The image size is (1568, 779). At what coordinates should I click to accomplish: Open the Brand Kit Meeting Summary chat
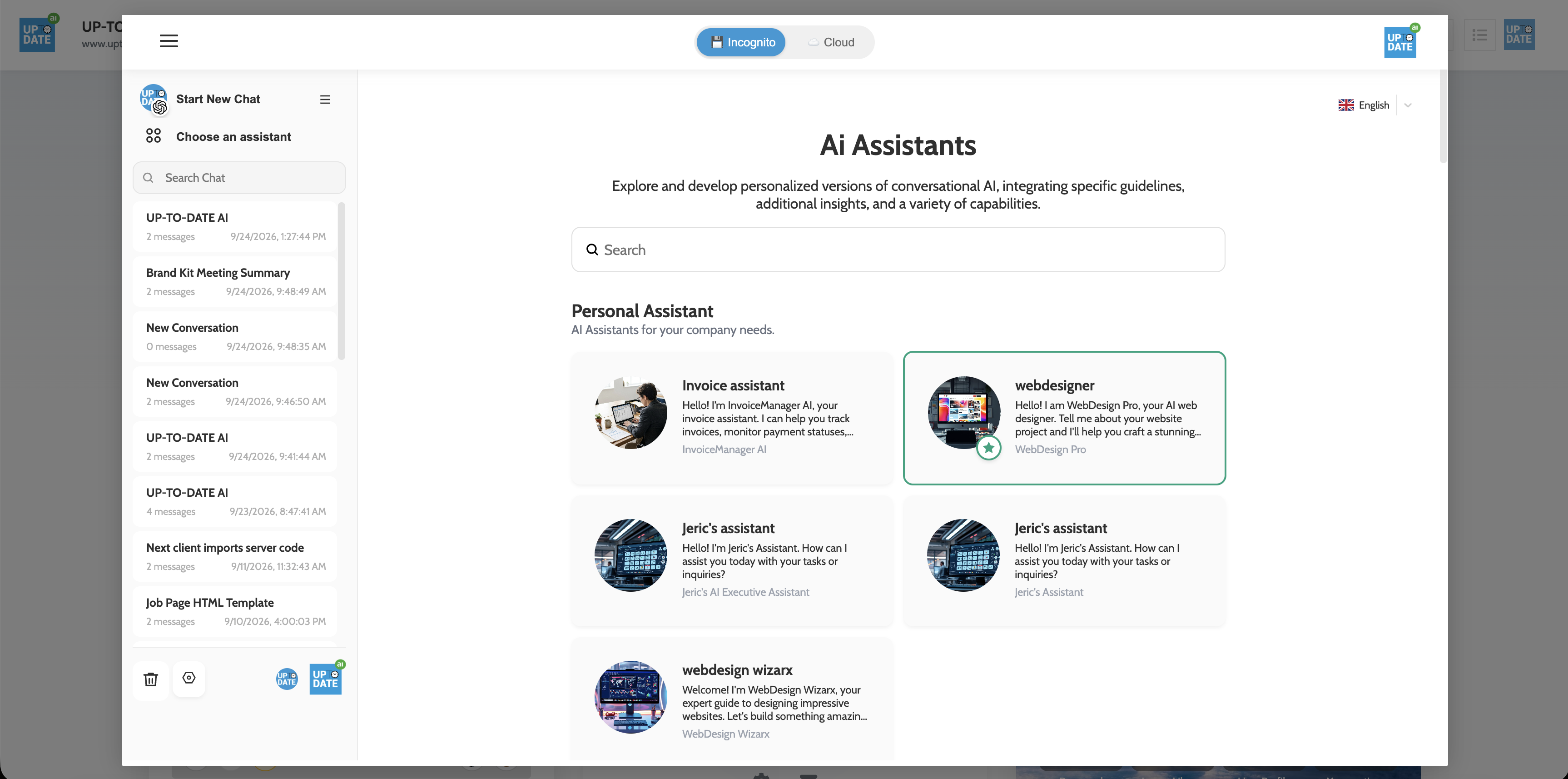pos(235,281)
